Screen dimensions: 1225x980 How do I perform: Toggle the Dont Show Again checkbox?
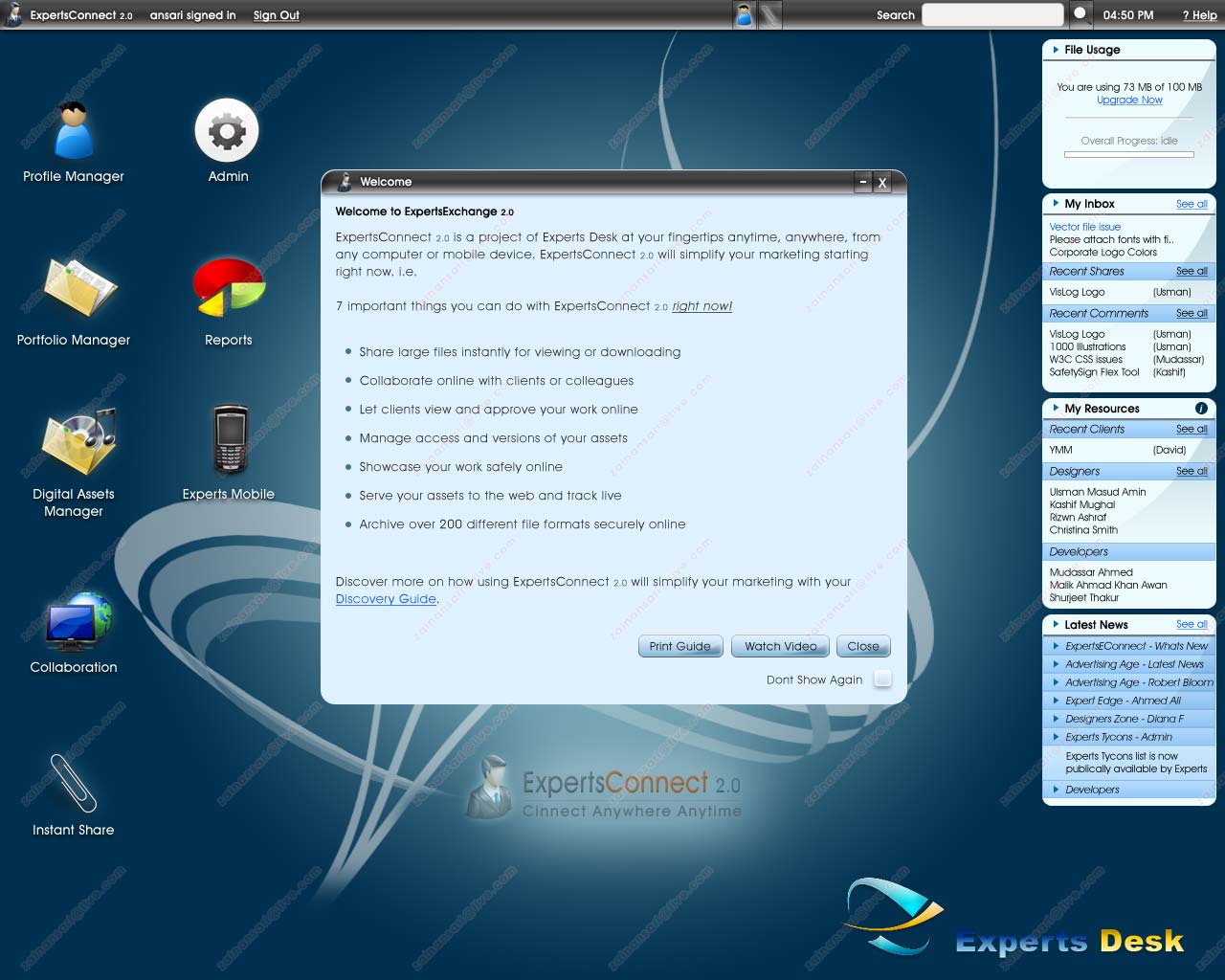pyautogui.click(x=882, y=678)
